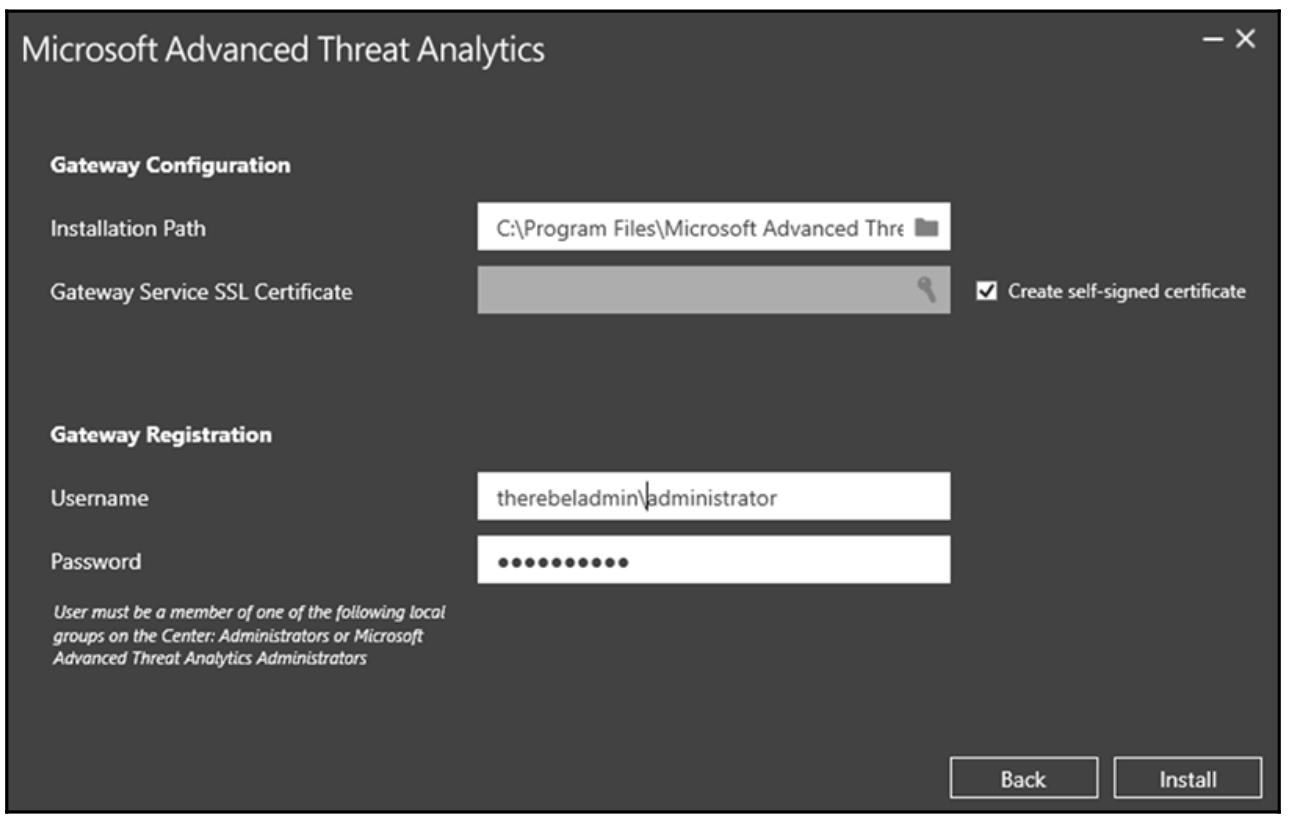Viewport: 1290px width, 819px height.
Task: Go back with the Back button
Action: click(1023, 779)
